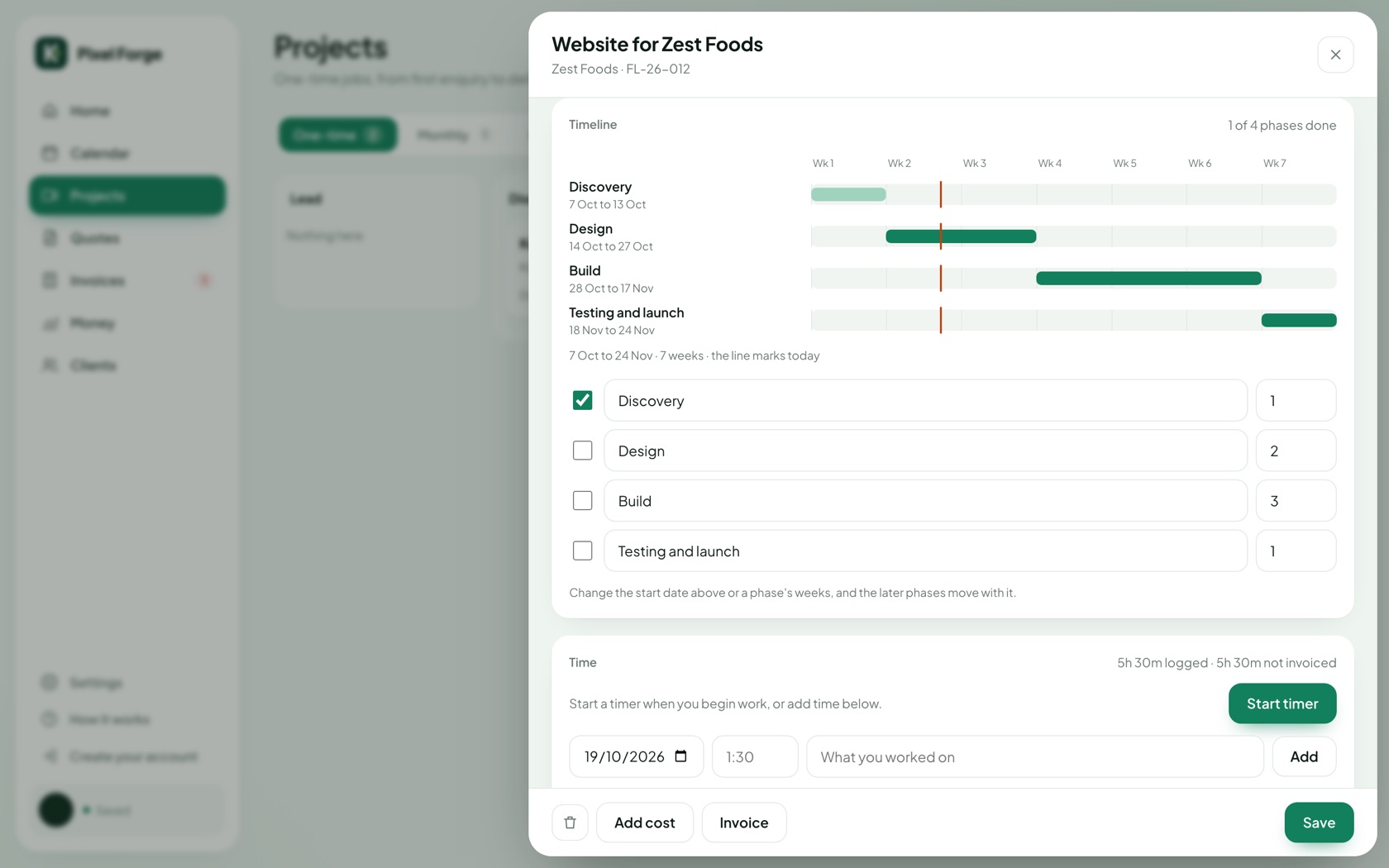Click the Discovery weeks field showing 1

tap(1296, 400)
